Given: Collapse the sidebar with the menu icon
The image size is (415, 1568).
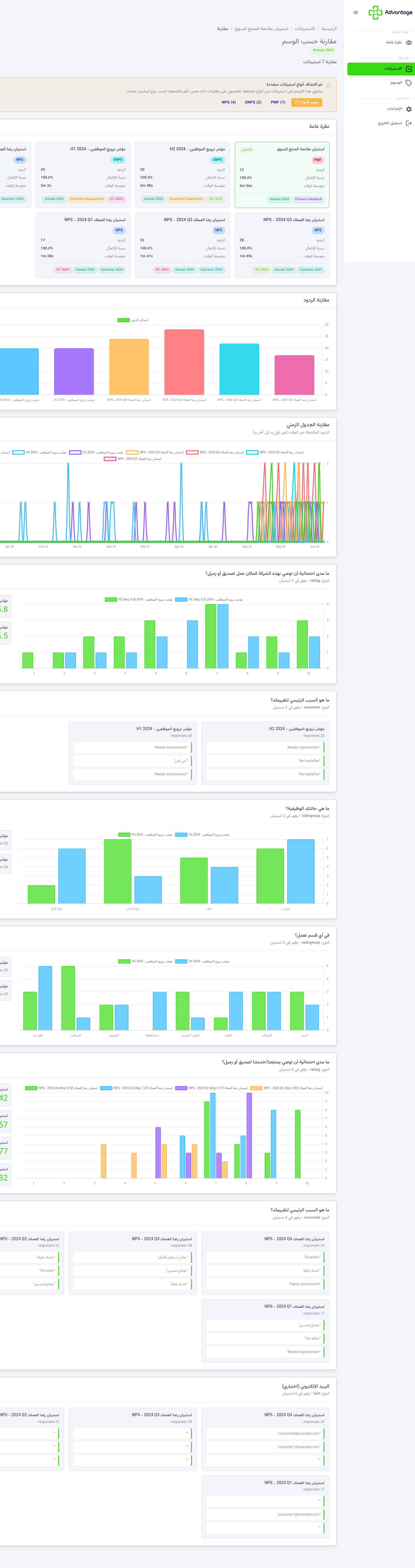Looking at the screenshot, I should [x=356, y=12].
